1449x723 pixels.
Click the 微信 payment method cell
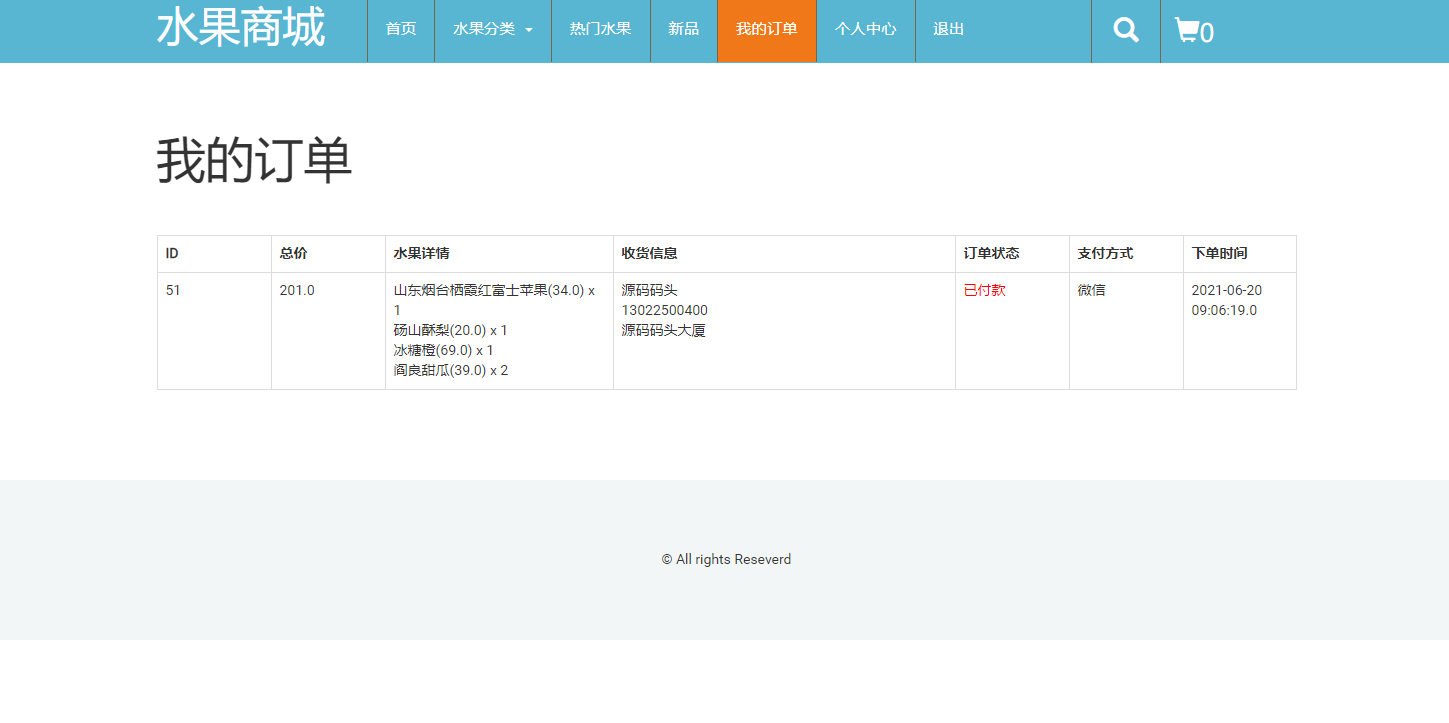tap(1091, 290)
